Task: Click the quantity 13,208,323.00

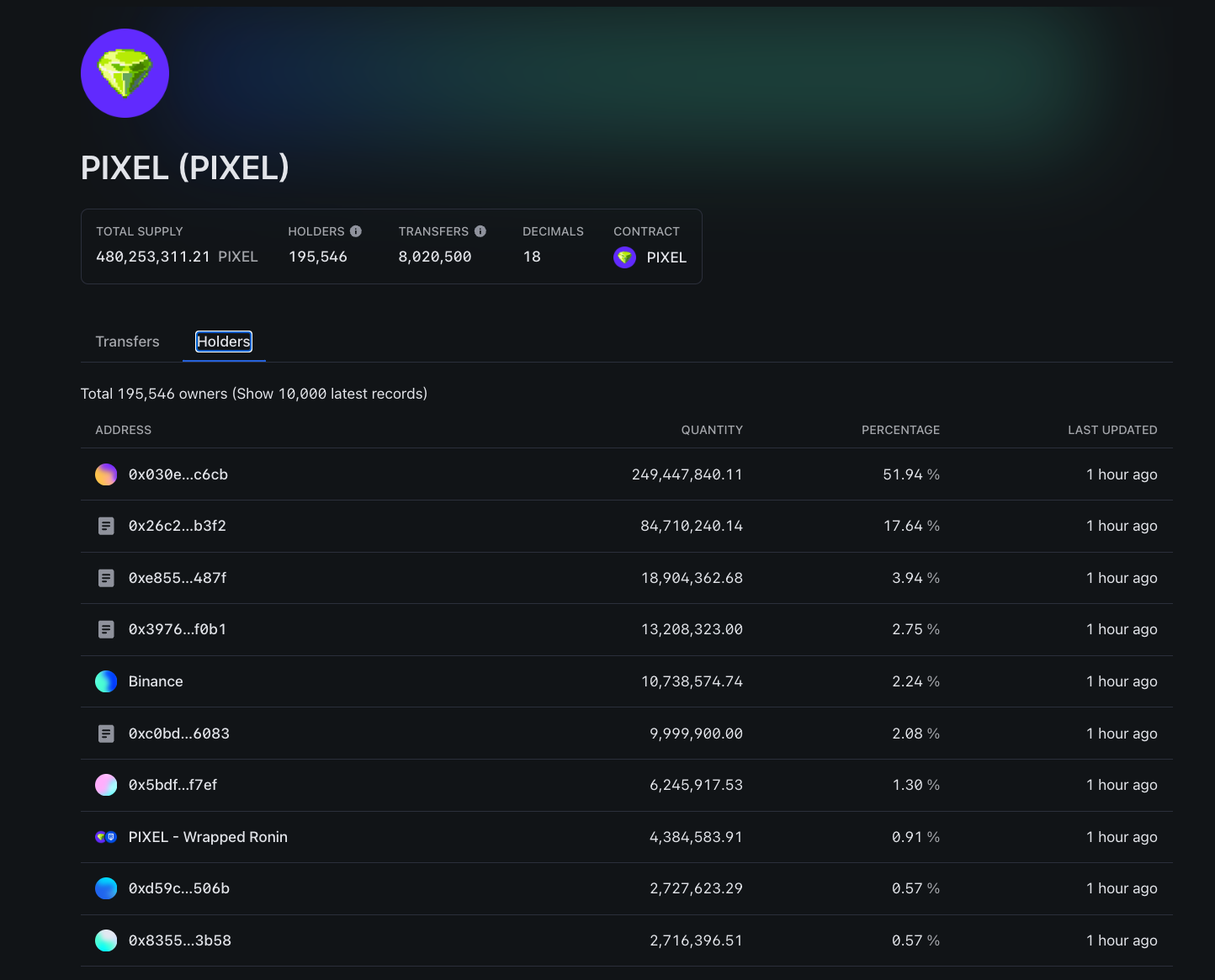Action: (x=692, y=629)
